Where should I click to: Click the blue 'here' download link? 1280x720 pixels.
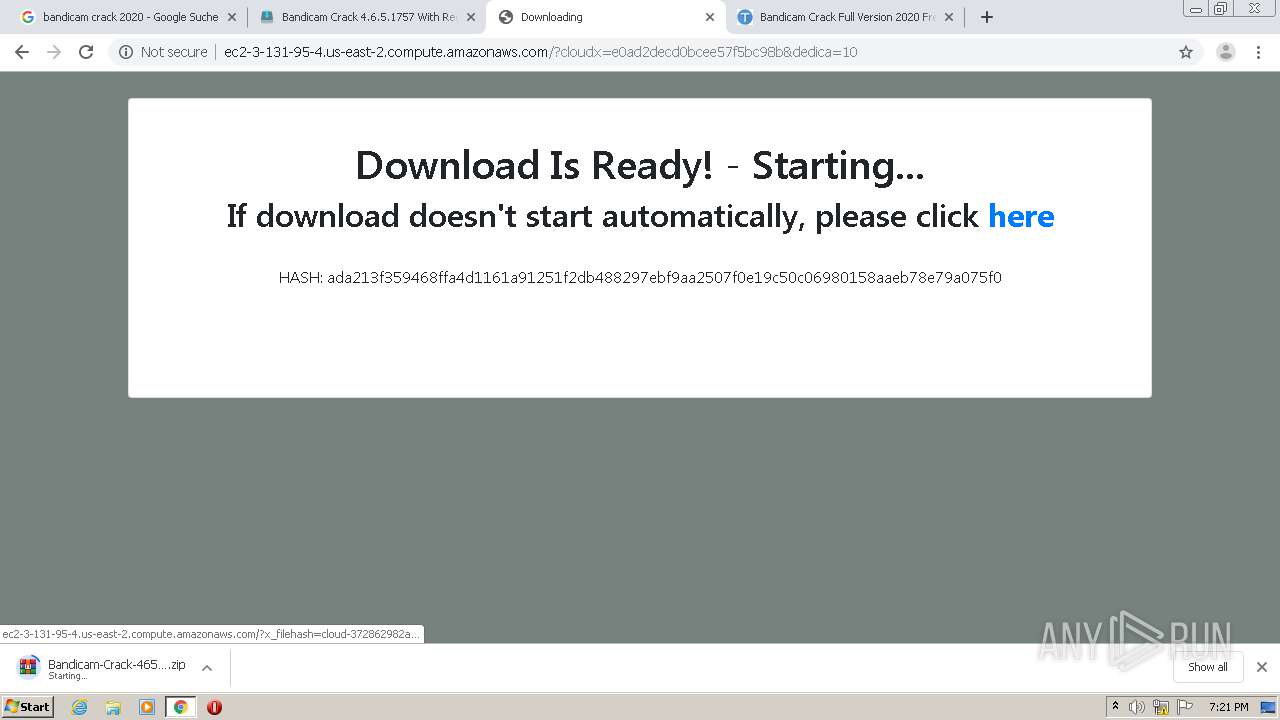click(x=1021, y=216)
